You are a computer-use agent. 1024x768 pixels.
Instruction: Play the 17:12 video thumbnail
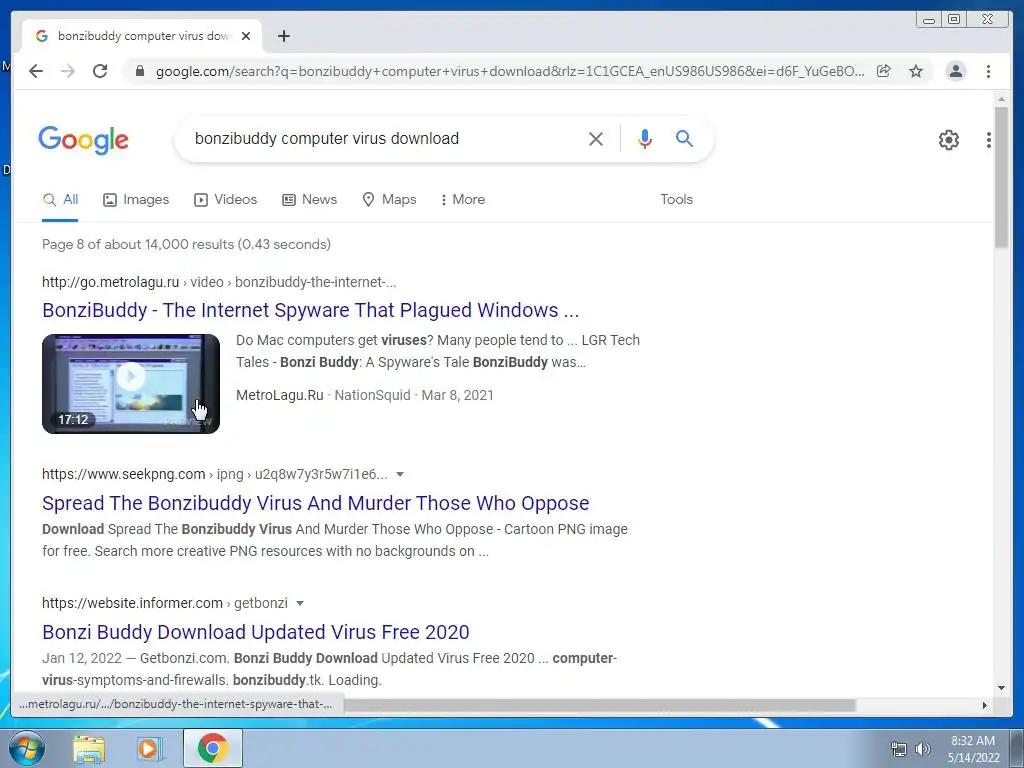(x=131, y=384)
